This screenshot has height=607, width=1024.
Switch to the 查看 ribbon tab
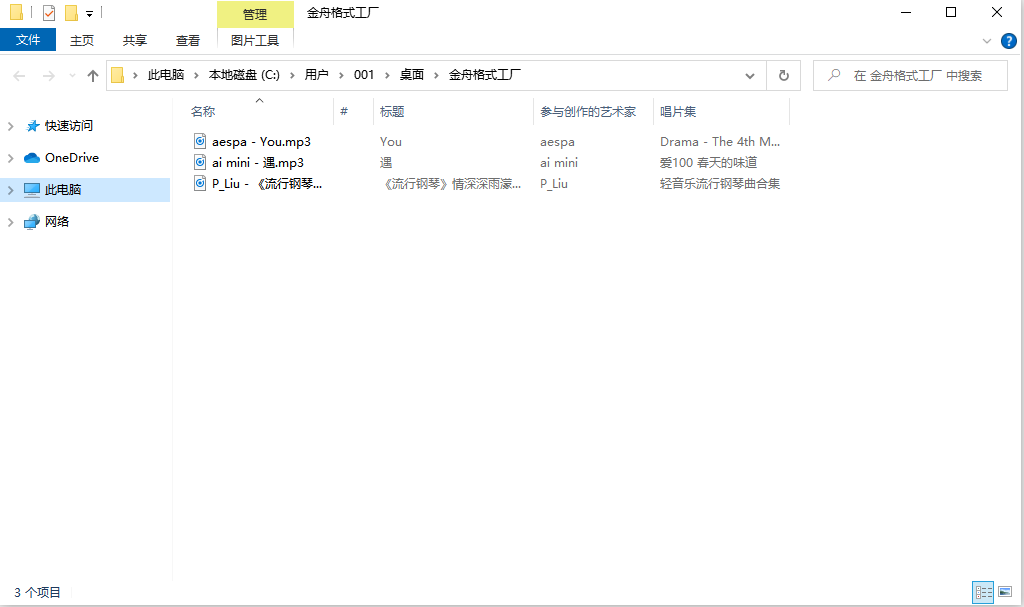point(187,41)
